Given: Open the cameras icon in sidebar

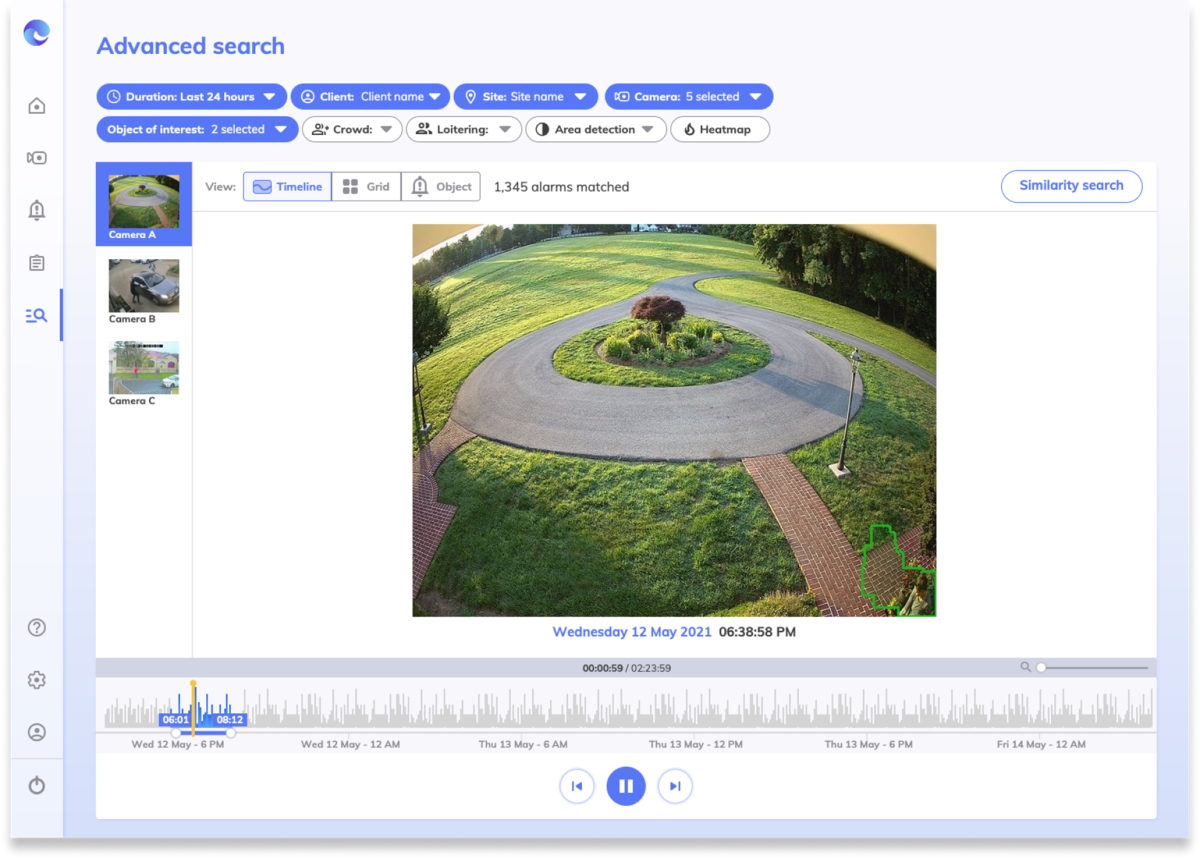Looking at the screenshot, I should 37,158.
